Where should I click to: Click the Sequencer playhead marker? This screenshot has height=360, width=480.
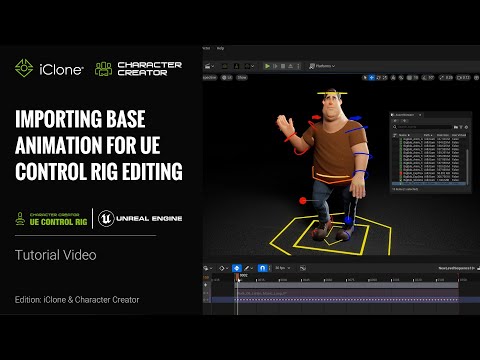(x=237, y=277)
